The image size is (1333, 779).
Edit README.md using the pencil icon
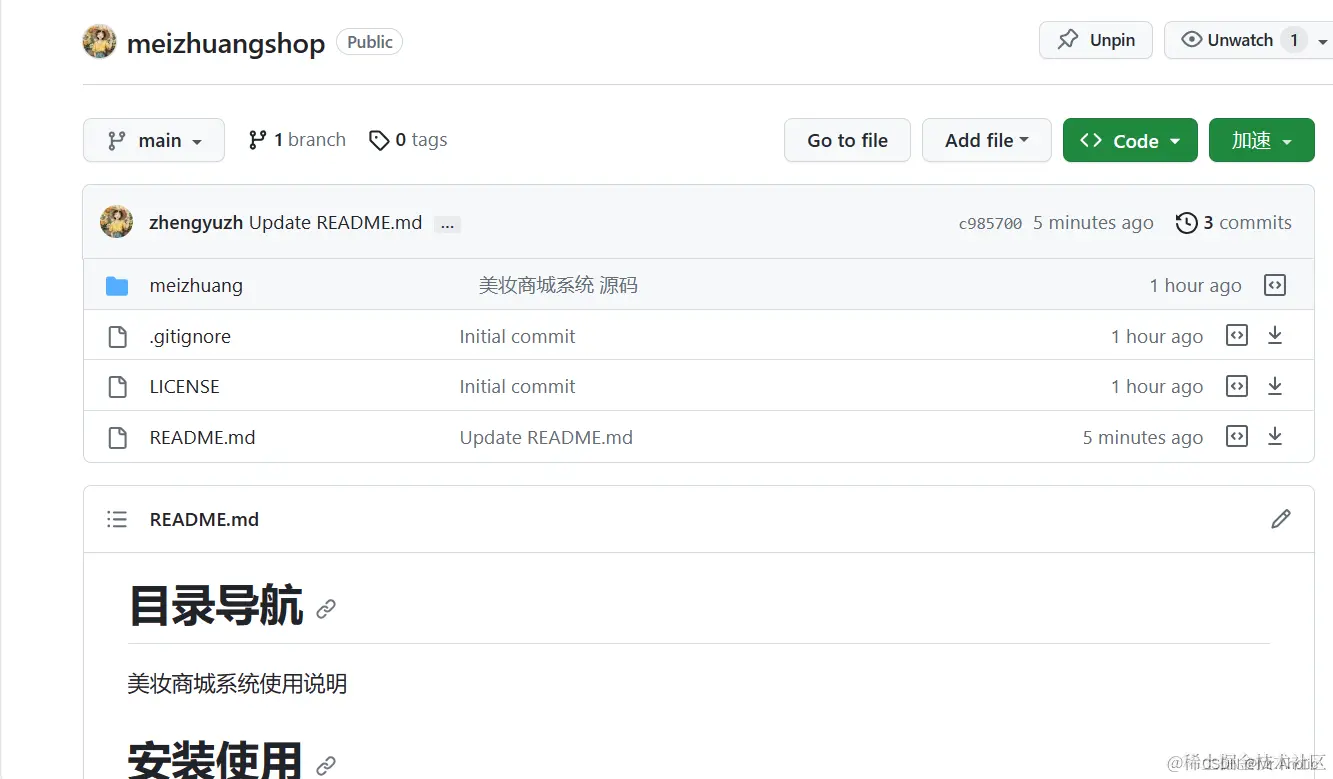pos(1281,519)
